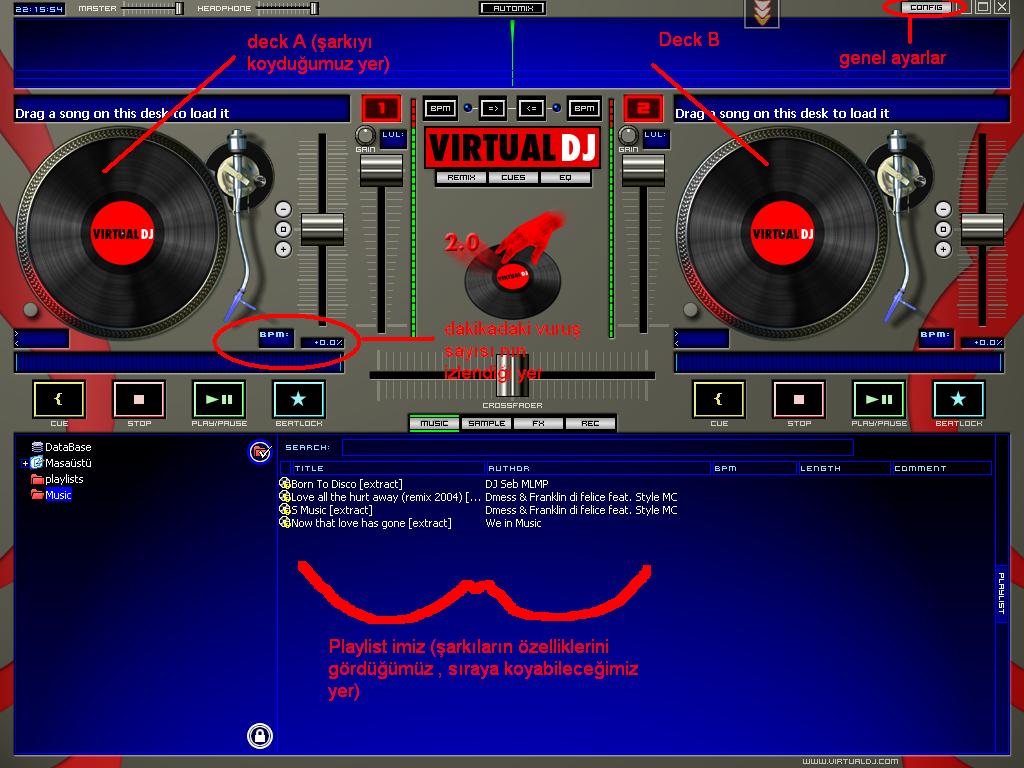
Task: Stop playback on deck 1
Action: click(138, 399)
